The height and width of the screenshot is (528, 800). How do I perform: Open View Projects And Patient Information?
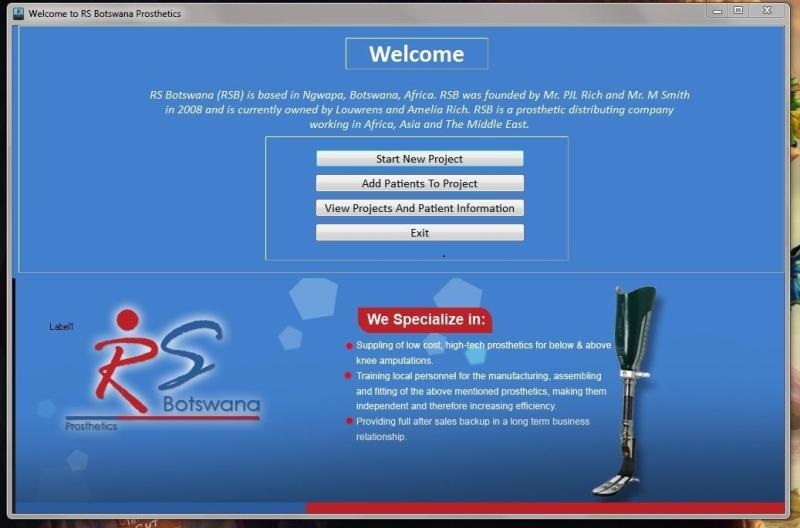(419, 208)
